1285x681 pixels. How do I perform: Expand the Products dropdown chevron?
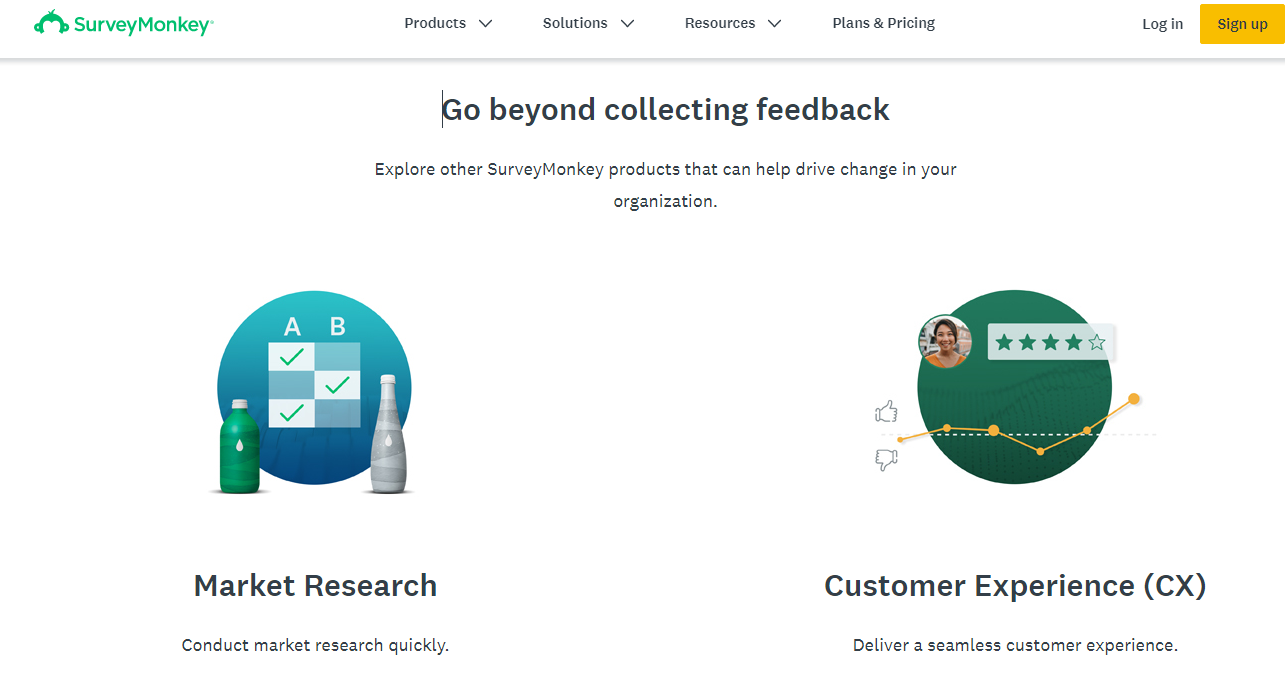pyautogui.click(x=485, y=24)
